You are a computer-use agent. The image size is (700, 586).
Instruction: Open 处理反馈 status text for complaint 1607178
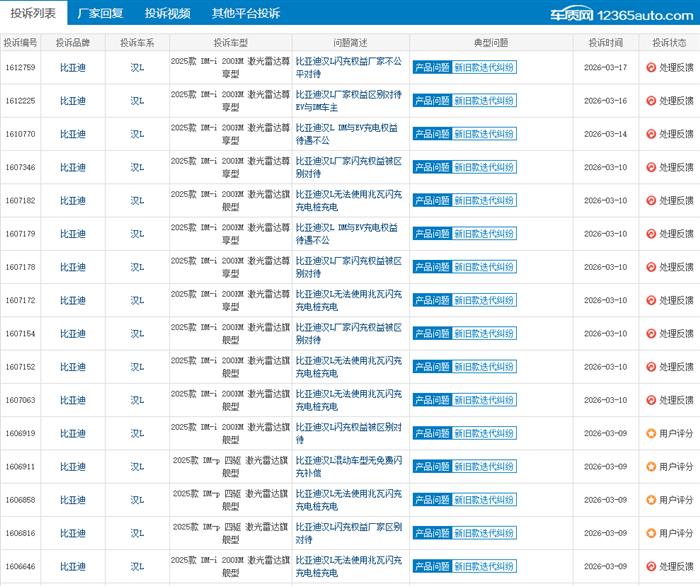[x=676, y=268]
